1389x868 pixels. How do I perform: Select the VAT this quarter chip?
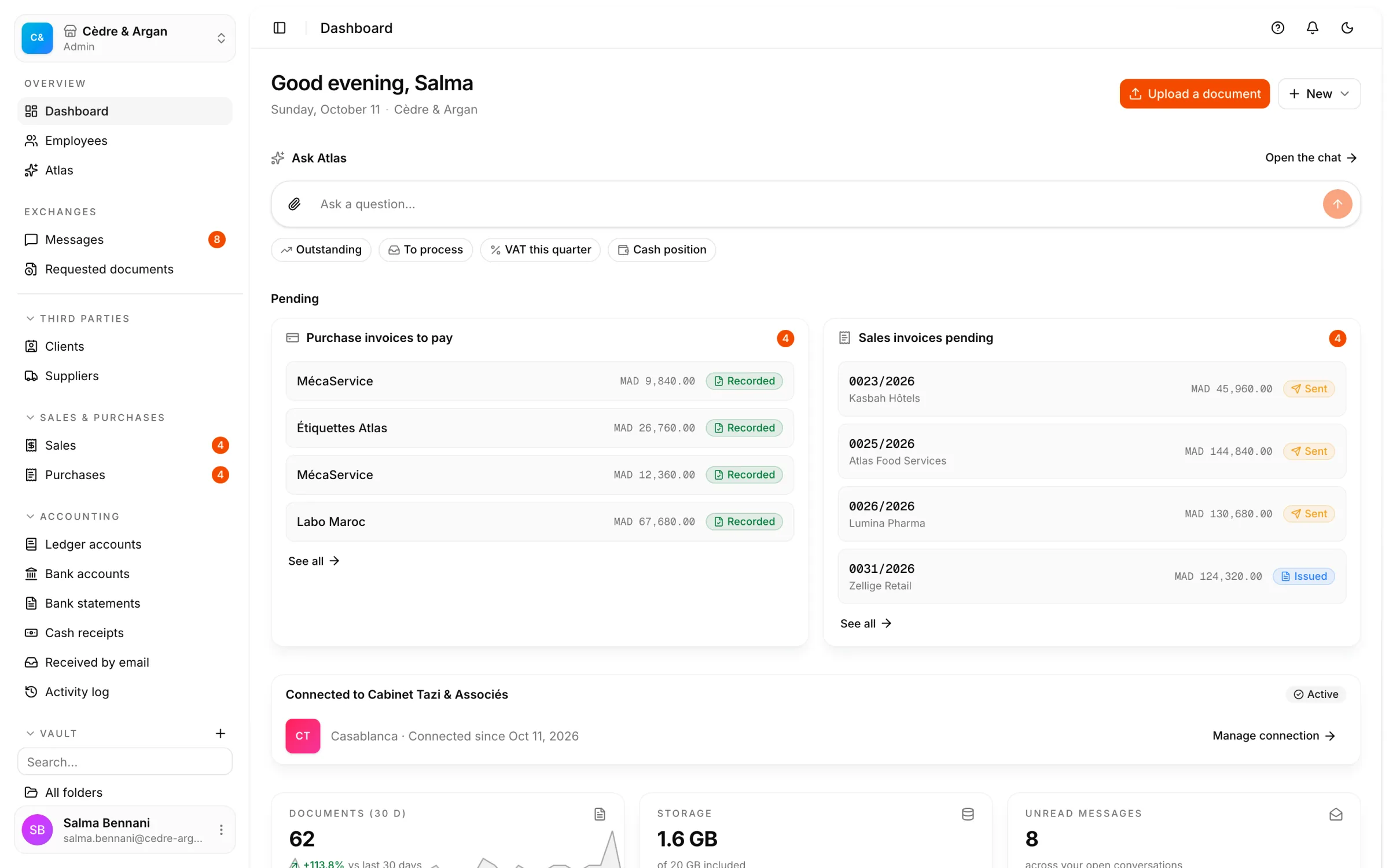(541, 249)
